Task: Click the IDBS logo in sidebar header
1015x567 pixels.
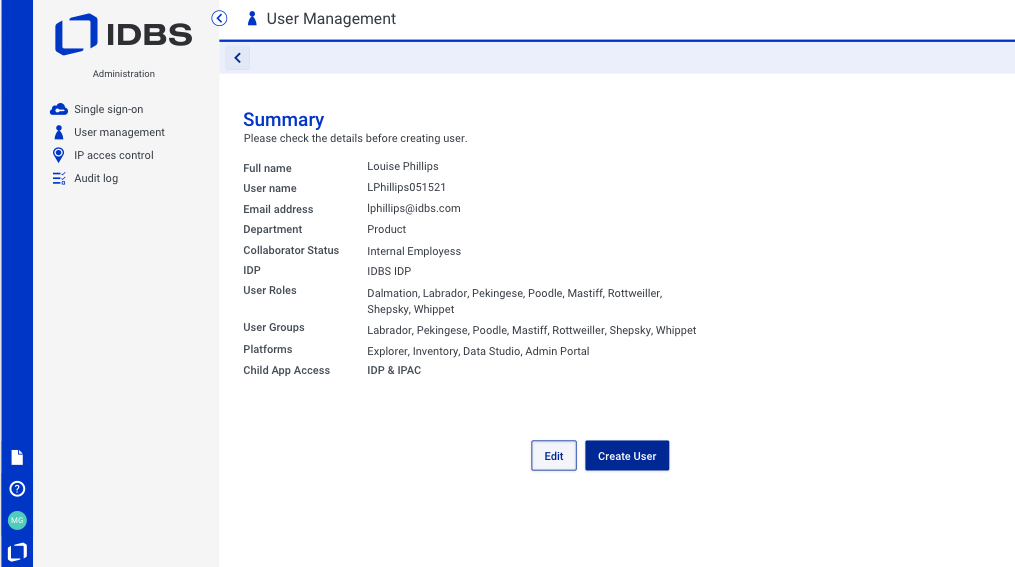Action: [x=124, y=35]
